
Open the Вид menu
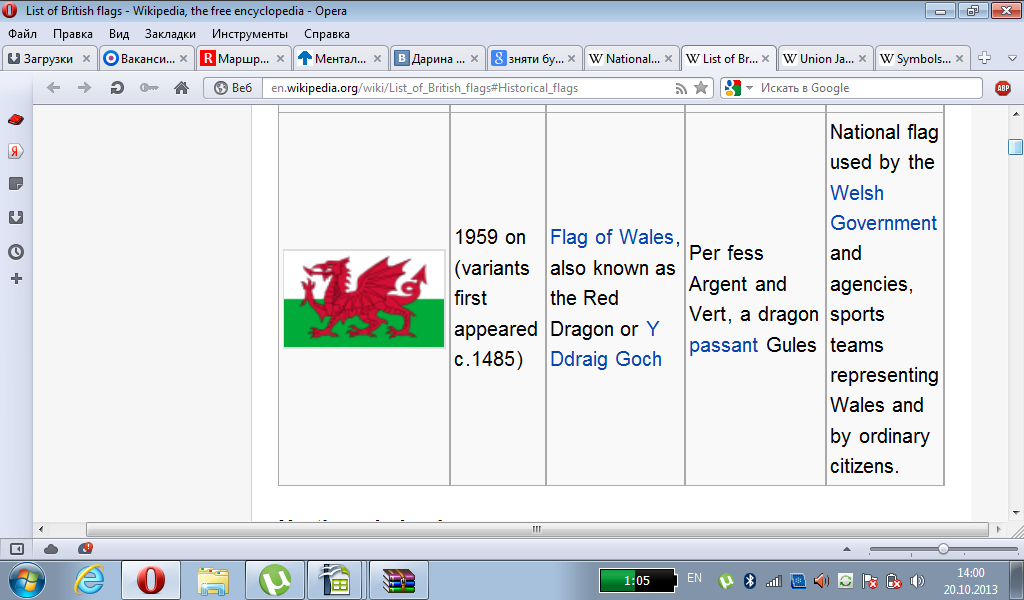coord(119,34)
